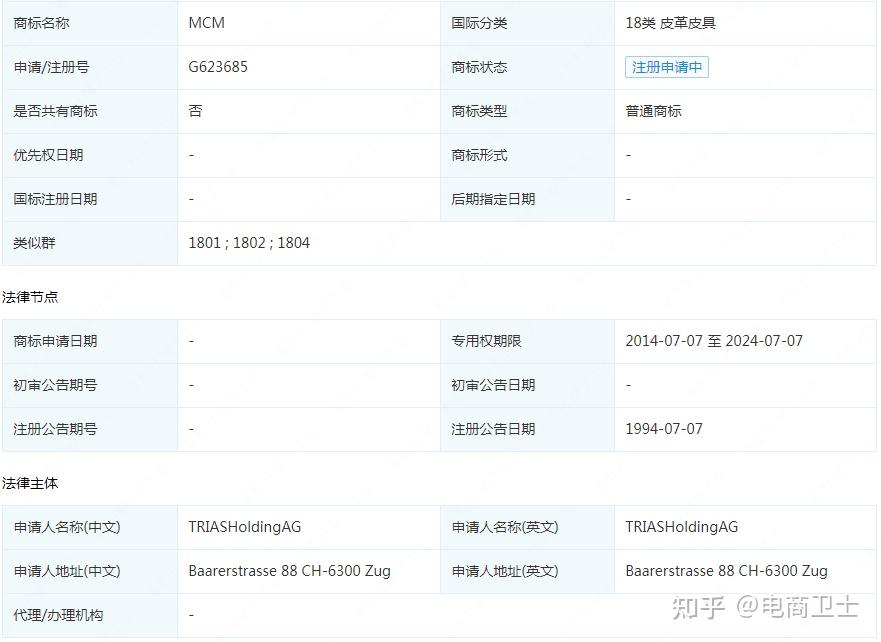Click the 类似群 label cell

coord(90,243)
